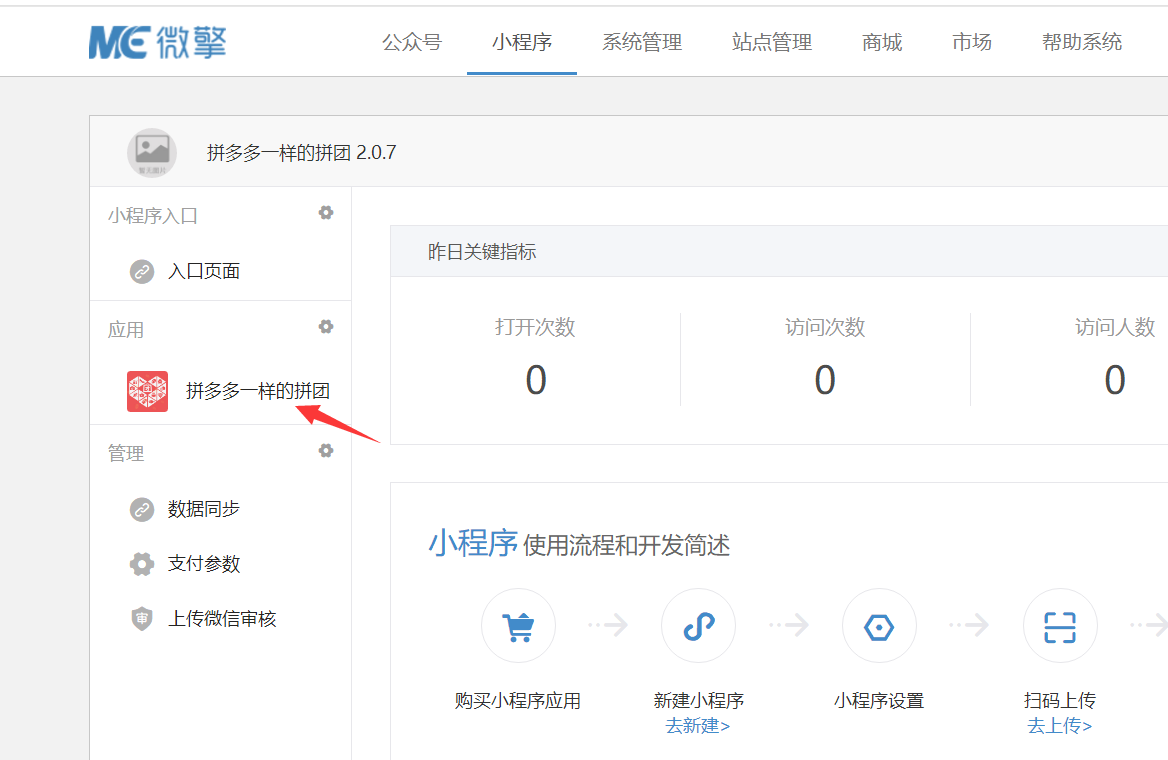Open the 系统管理 menu
The height and width of the screenshot is (760, 1168).
pos(642,42)
